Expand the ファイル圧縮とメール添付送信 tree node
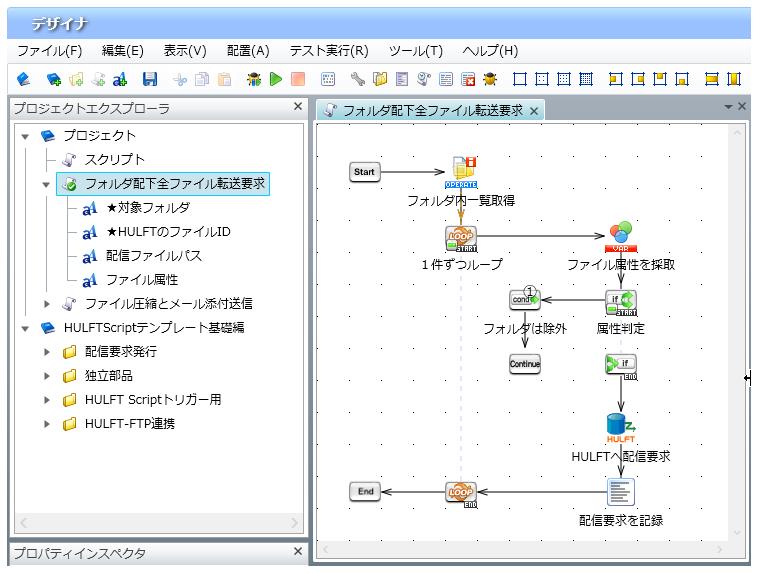Image resolution: width=758 pixels, height=573 pixels. 47,304
